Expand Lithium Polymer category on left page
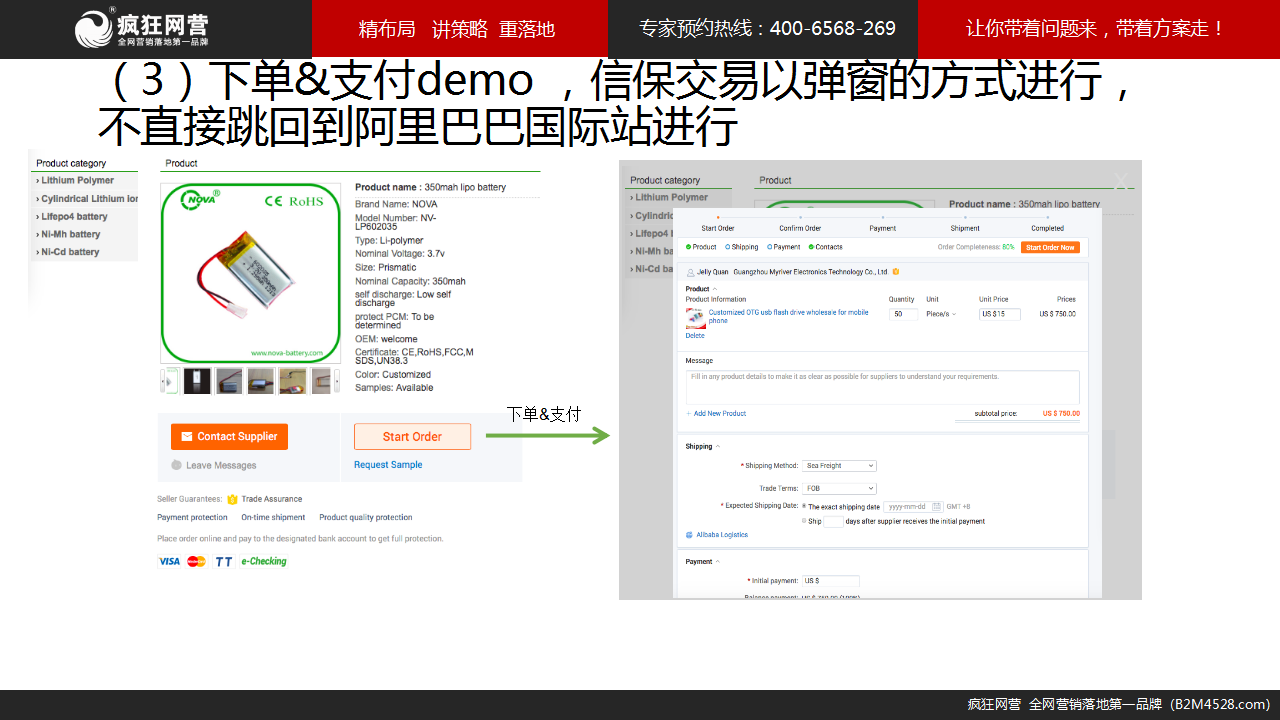 tap(76, 181)
